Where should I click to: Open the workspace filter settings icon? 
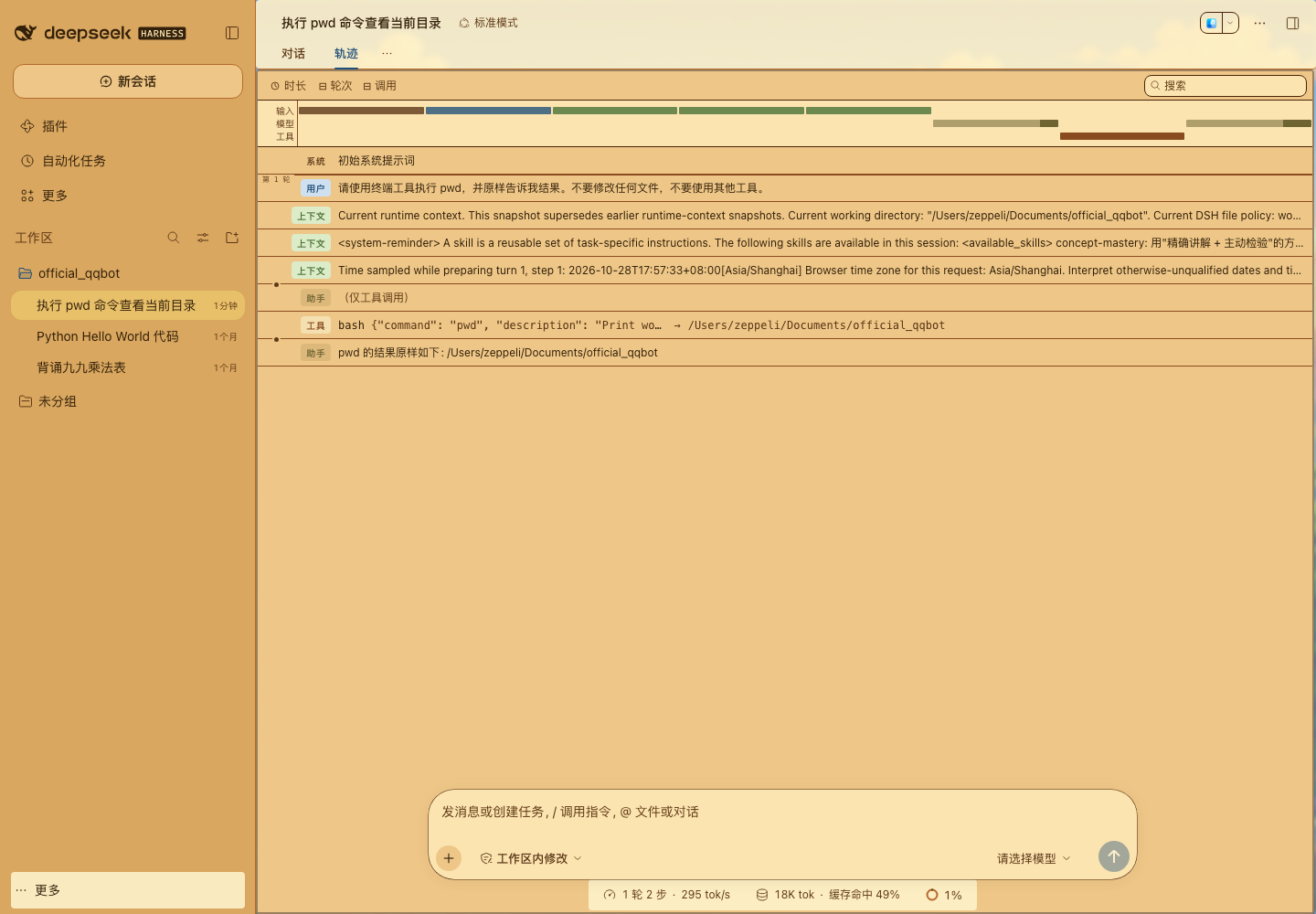(203, 238)
